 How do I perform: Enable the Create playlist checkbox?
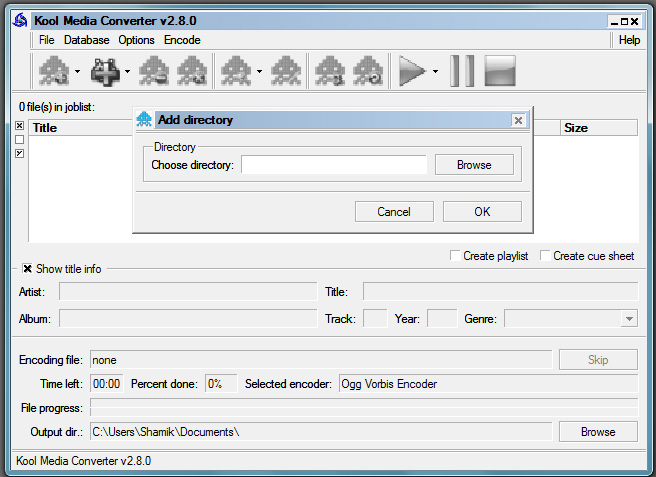[x=455, y=255]
